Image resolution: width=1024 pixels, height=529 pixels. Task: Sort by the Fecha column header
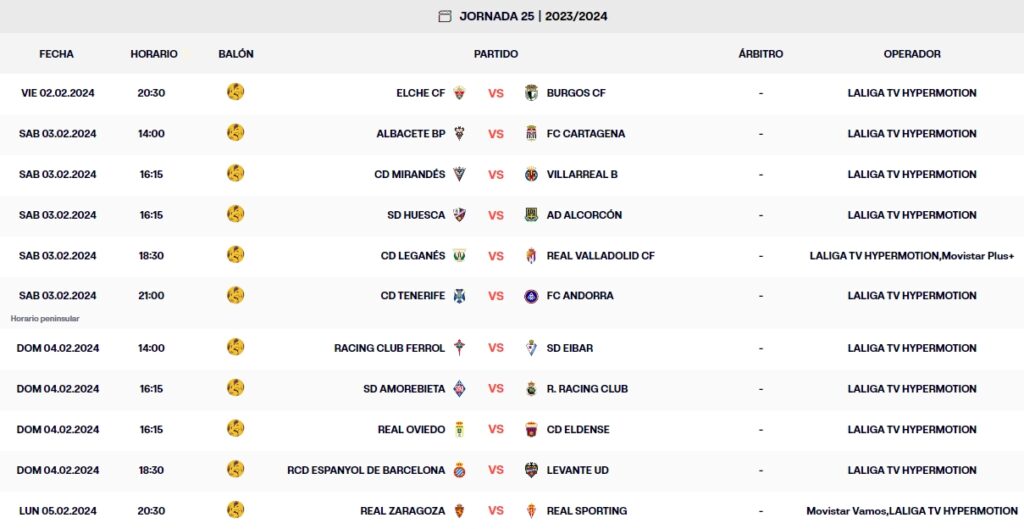56,54
